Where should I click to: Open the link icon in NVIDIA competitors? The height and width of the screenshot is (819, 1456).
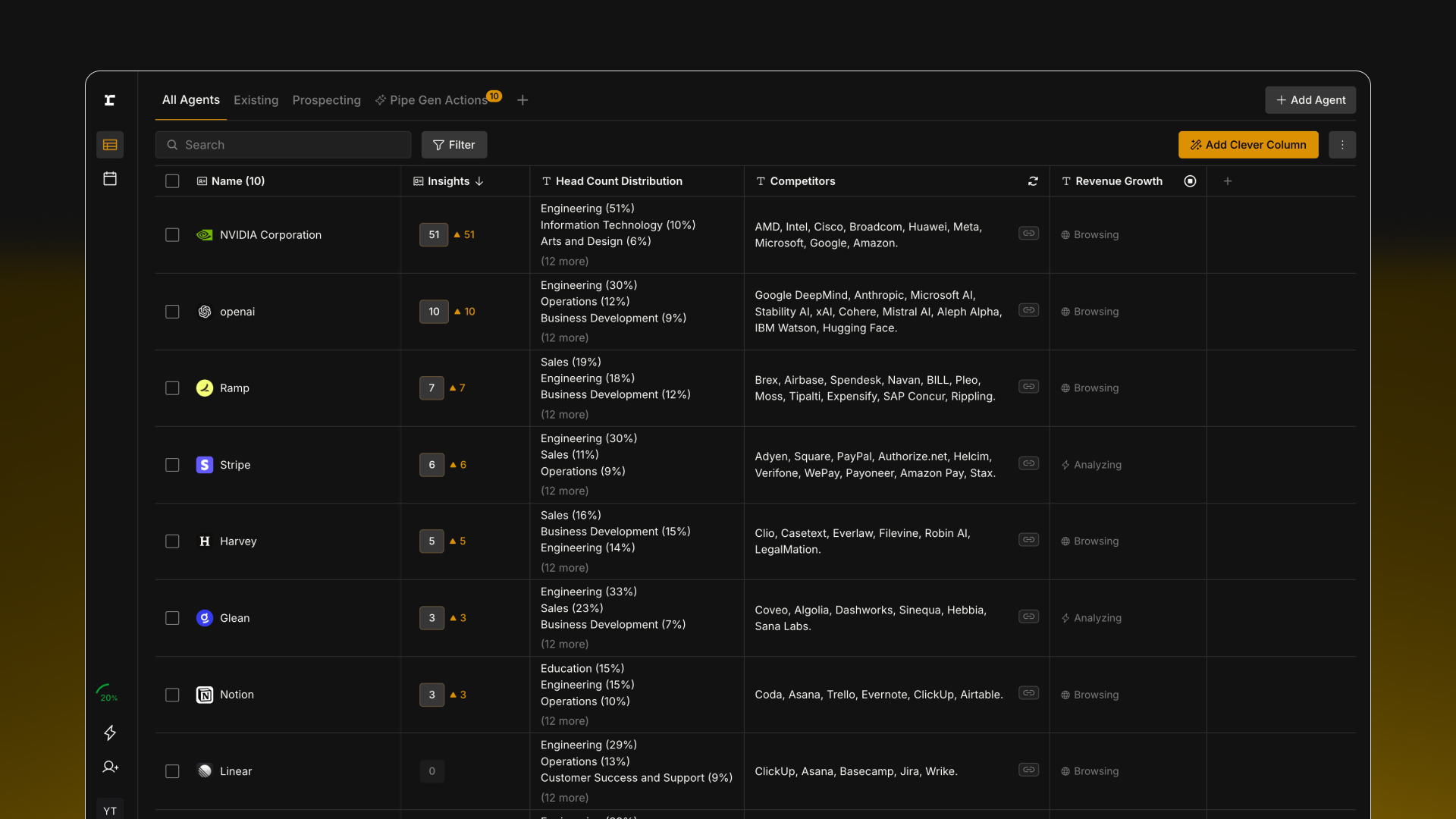[1028, 234]
